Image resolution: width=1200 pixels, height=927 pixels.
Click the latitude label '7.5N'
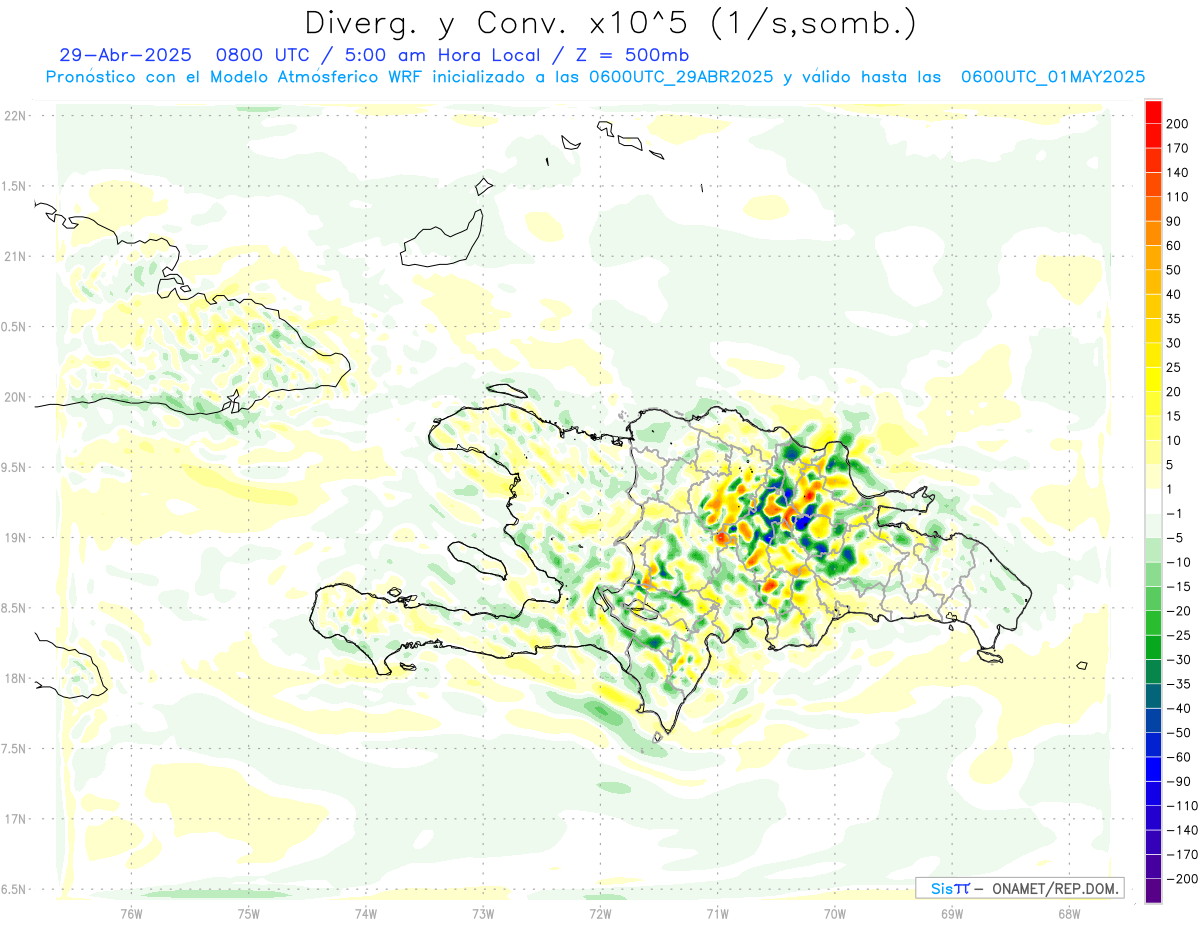(x=15, y=749)
